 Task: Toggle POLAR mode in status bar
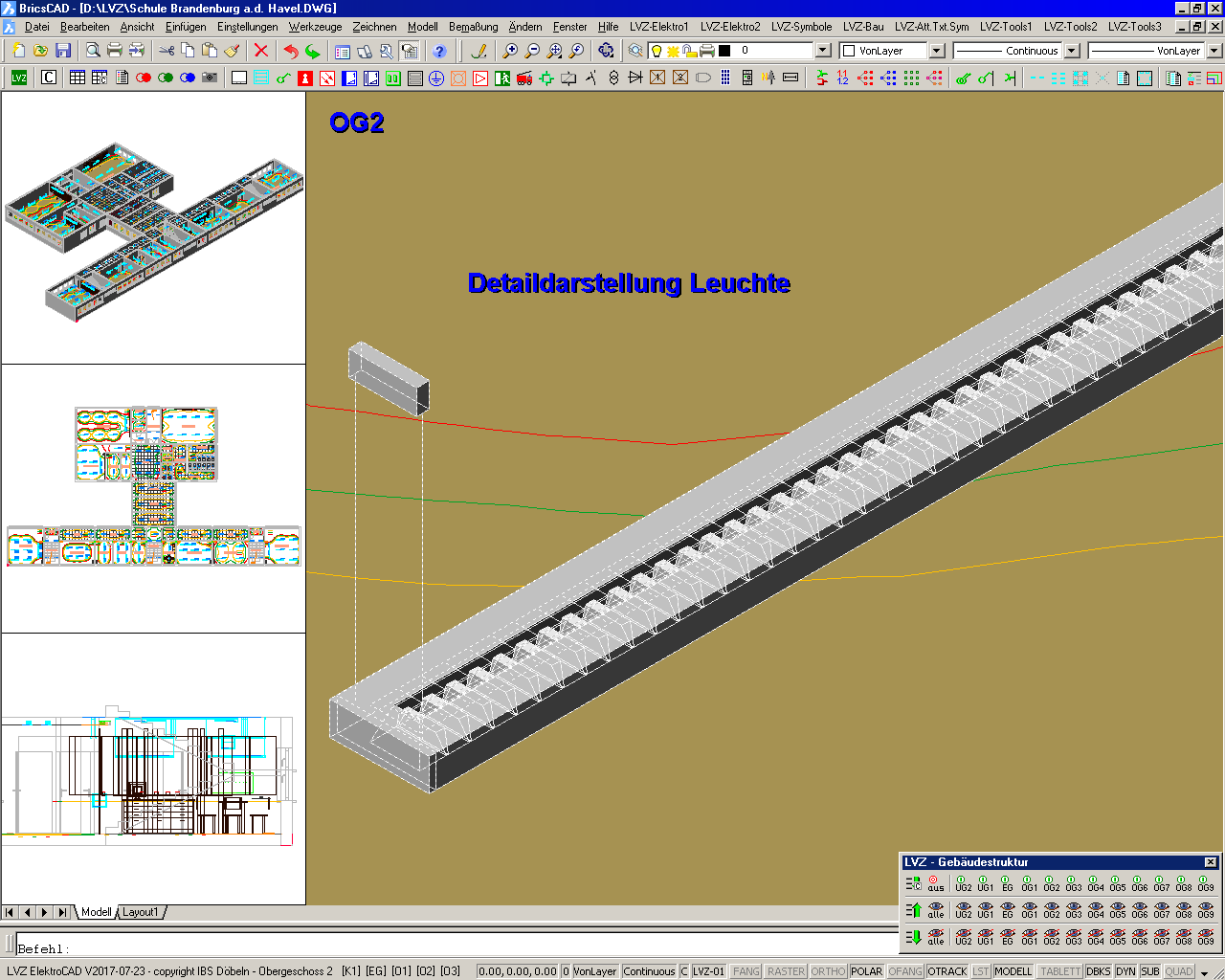[x=867, y=971]
